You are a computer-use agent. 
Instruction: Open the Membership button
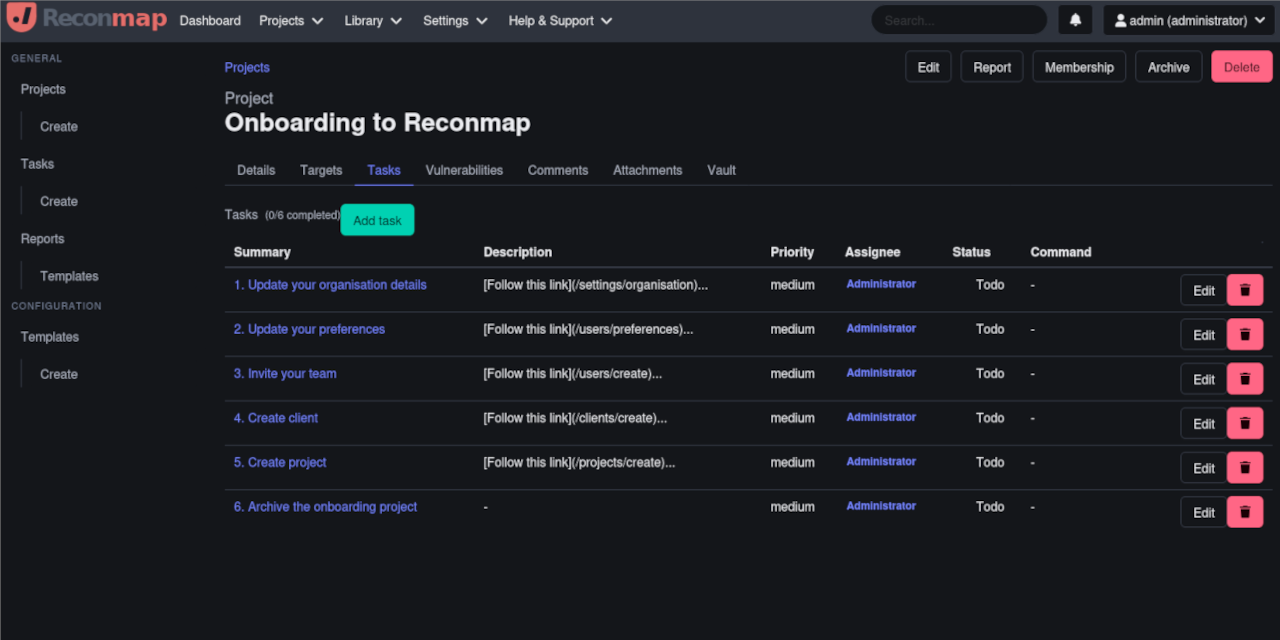pos(1079,67)
